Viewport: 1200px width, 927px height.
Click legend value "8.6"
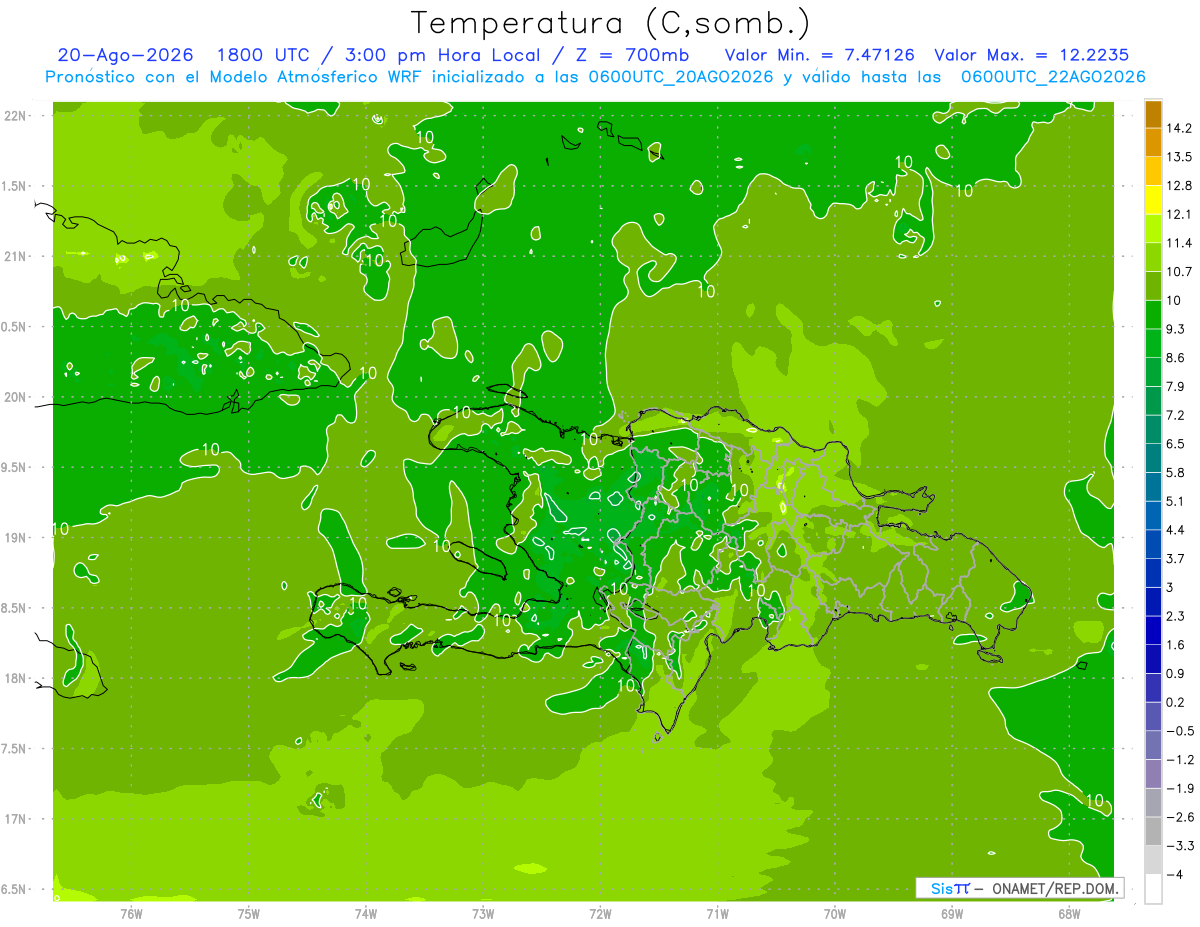(x=1176, y=357)
